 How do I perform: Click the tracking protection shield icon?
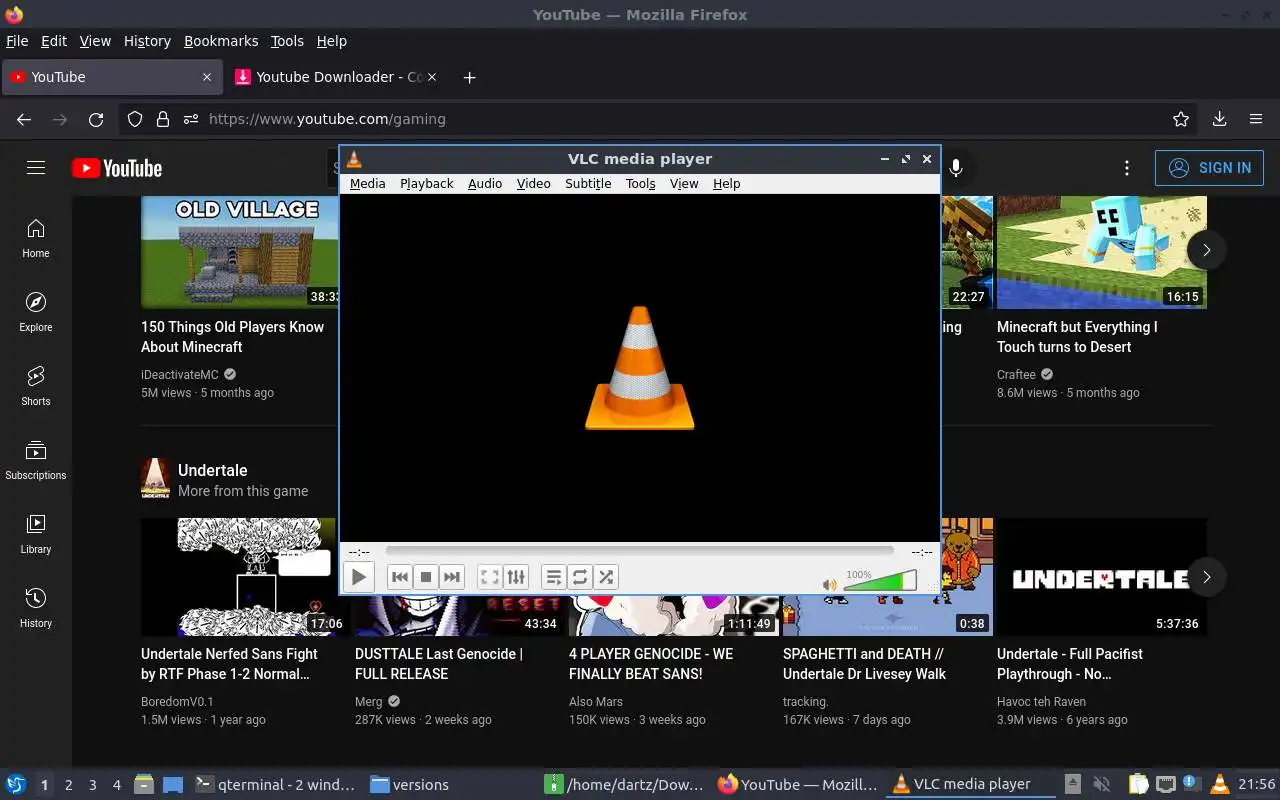click(x=135, y=119)
